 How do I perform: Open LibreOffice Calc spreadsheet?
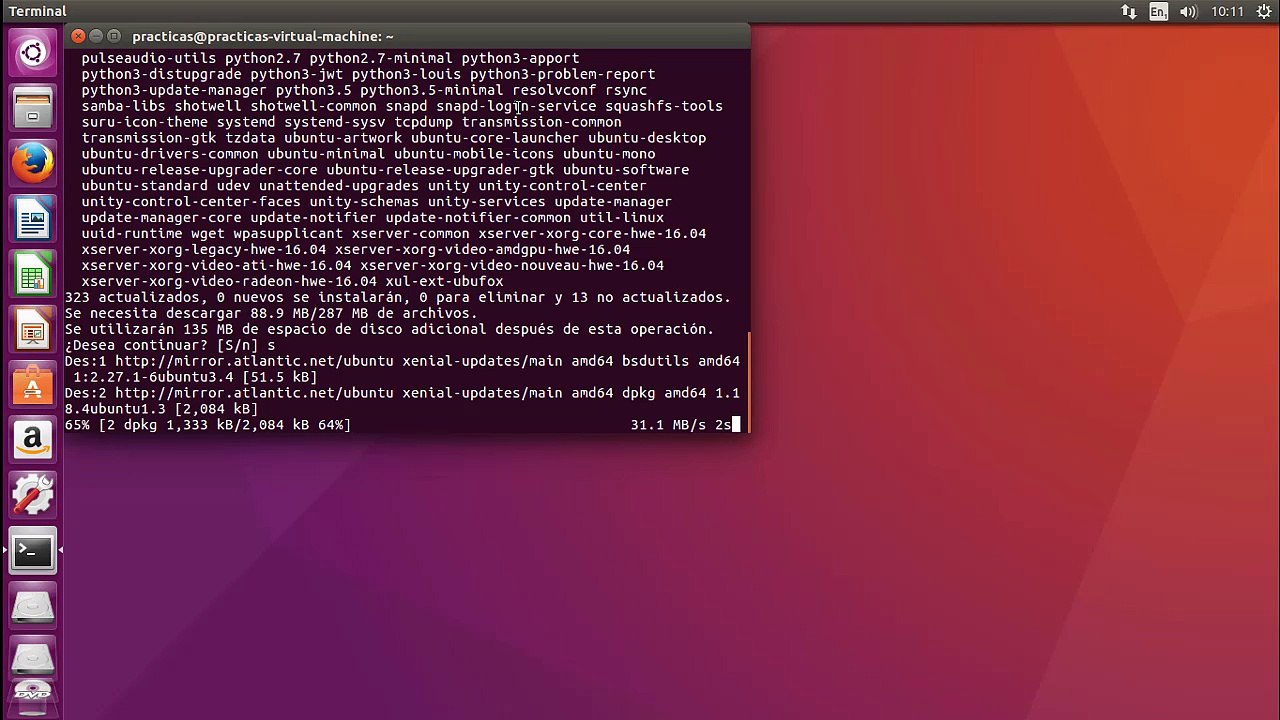pos(32,273)
